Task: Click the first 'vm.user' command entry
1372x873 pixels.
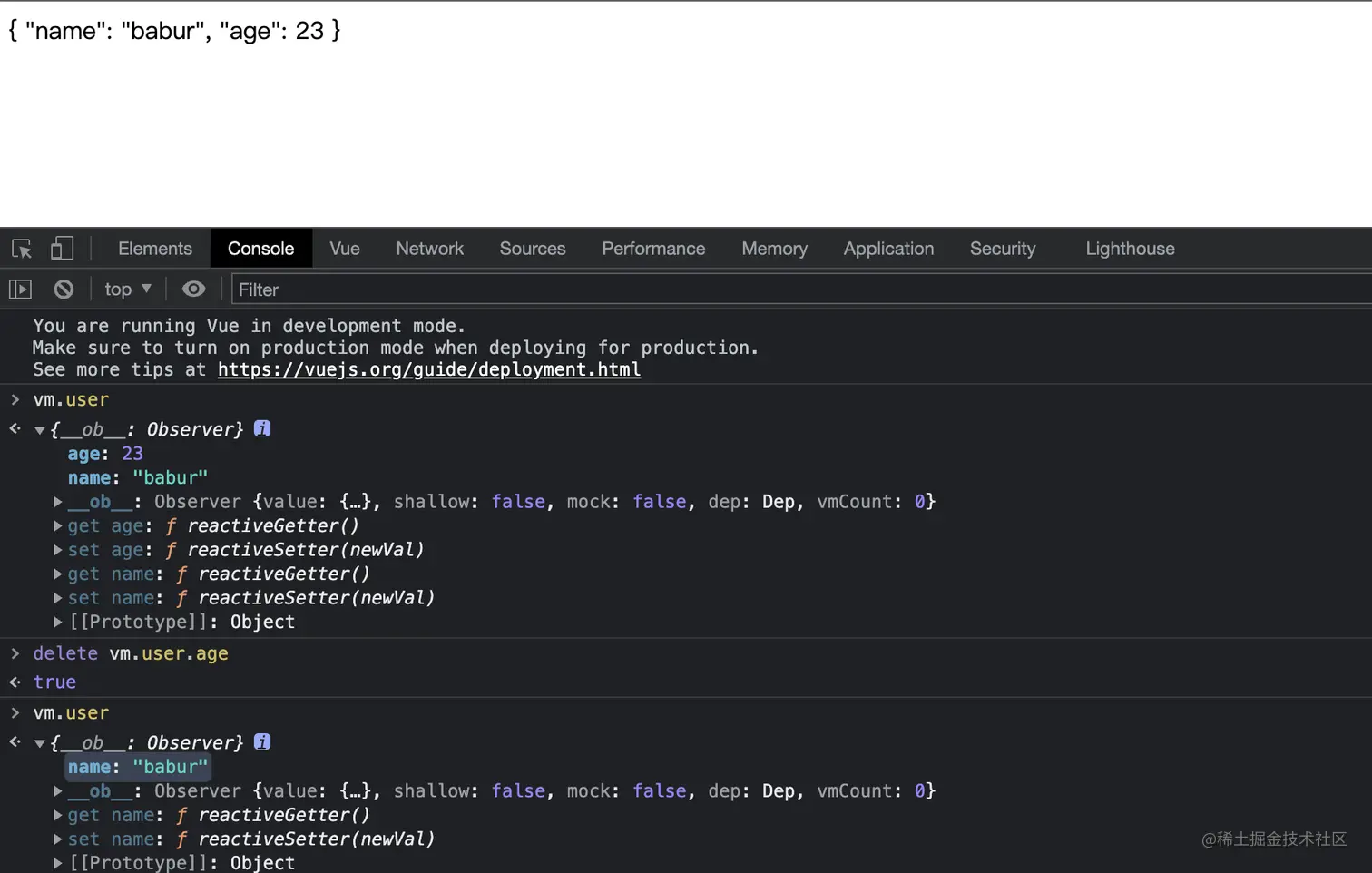Action: 71,400
